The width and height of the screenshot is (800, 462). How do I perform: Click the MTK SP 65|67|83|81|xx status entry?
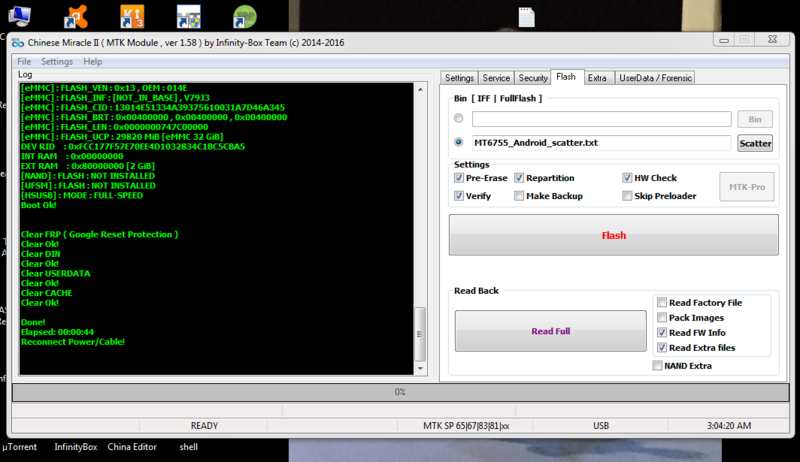click(x=466, y=426)
